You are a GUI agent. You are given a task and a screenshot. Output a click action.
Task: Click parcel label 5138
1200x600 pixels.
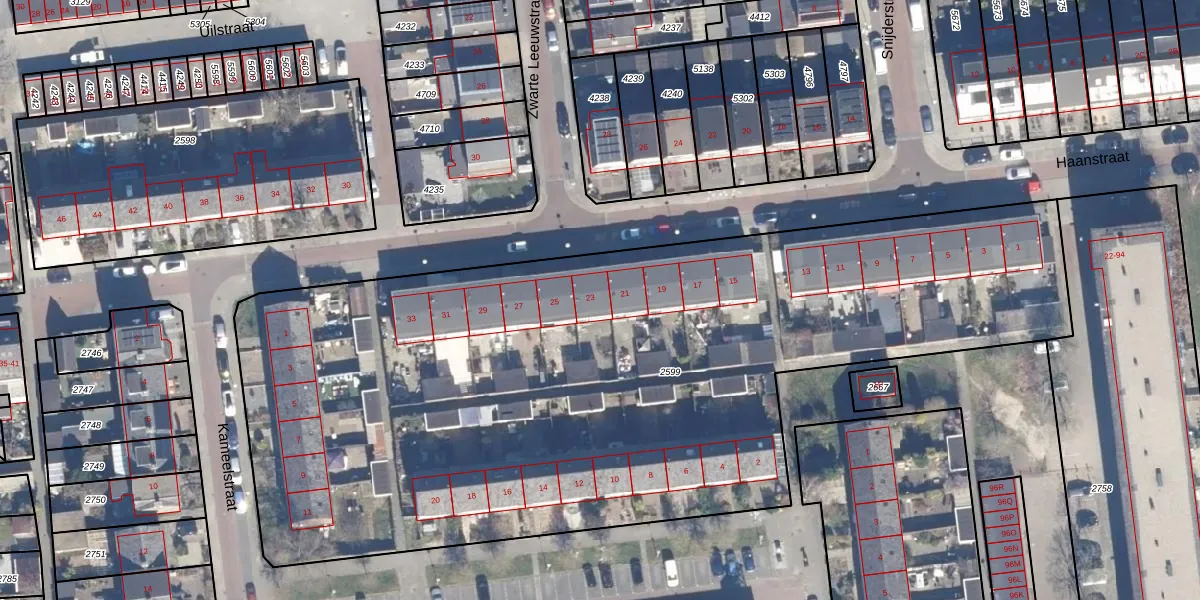pos(703,69)
